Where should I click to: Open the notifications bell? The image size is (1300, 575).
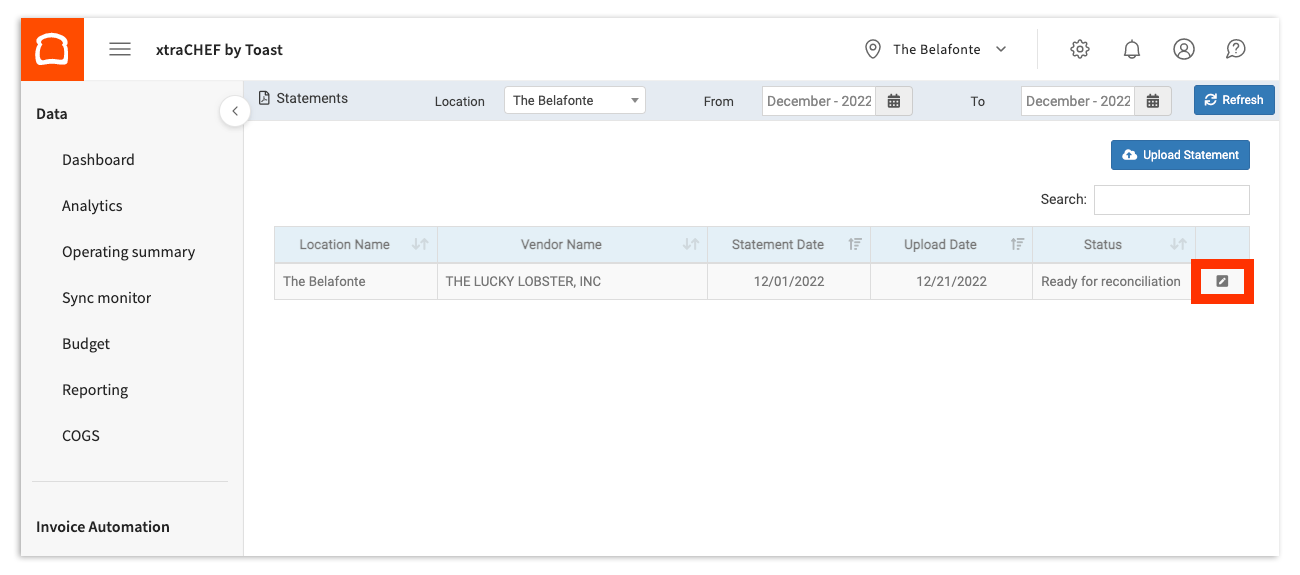(1132, 49)
